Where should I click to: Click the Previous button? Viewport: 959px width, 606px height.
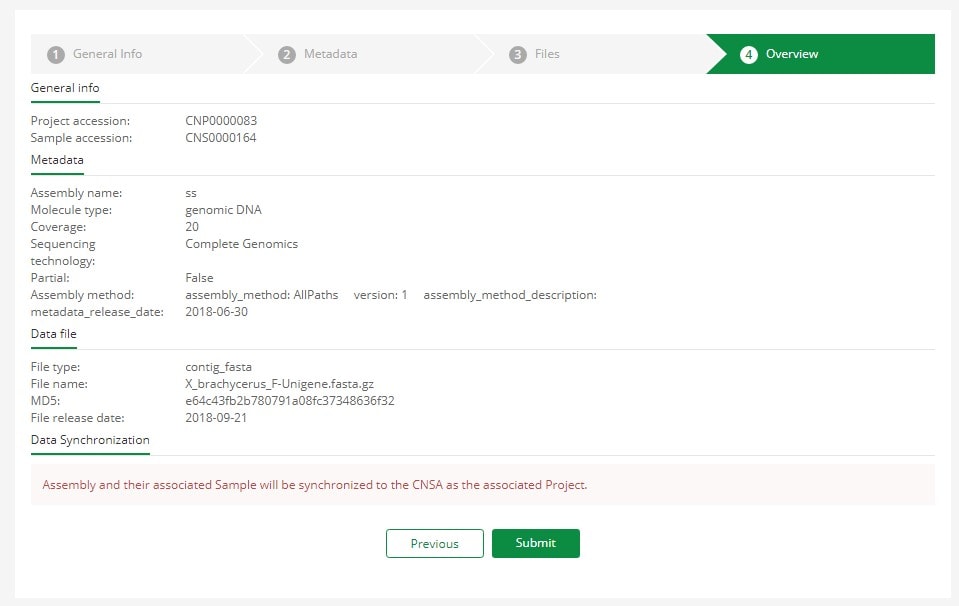coord(435,543)
